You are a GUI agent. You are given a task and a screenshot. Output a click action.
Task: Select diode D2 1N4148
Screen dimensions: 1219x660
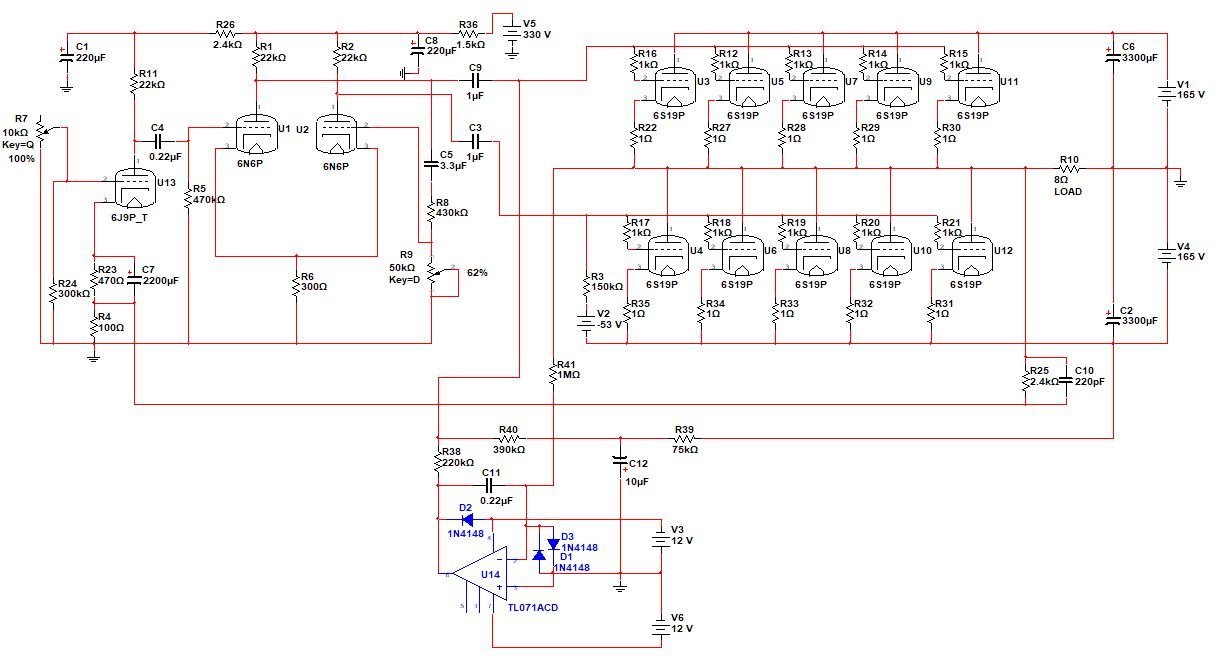(x=467, y=519)
